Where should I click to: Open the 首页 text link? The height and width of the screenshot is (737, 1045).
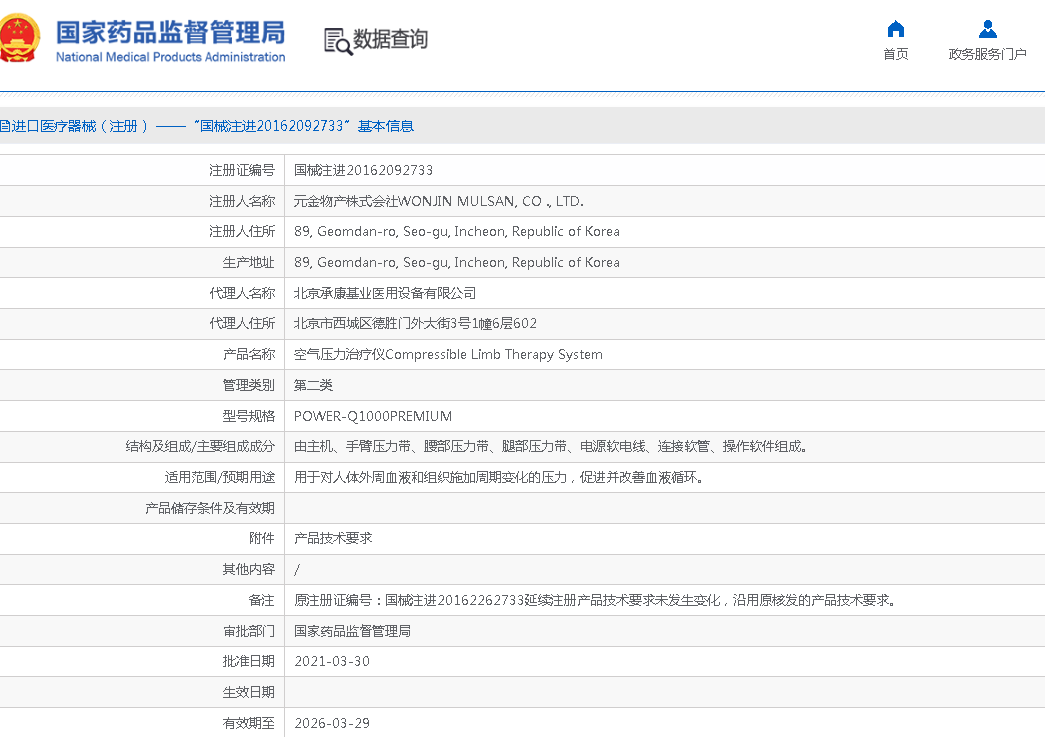[896, 54]
